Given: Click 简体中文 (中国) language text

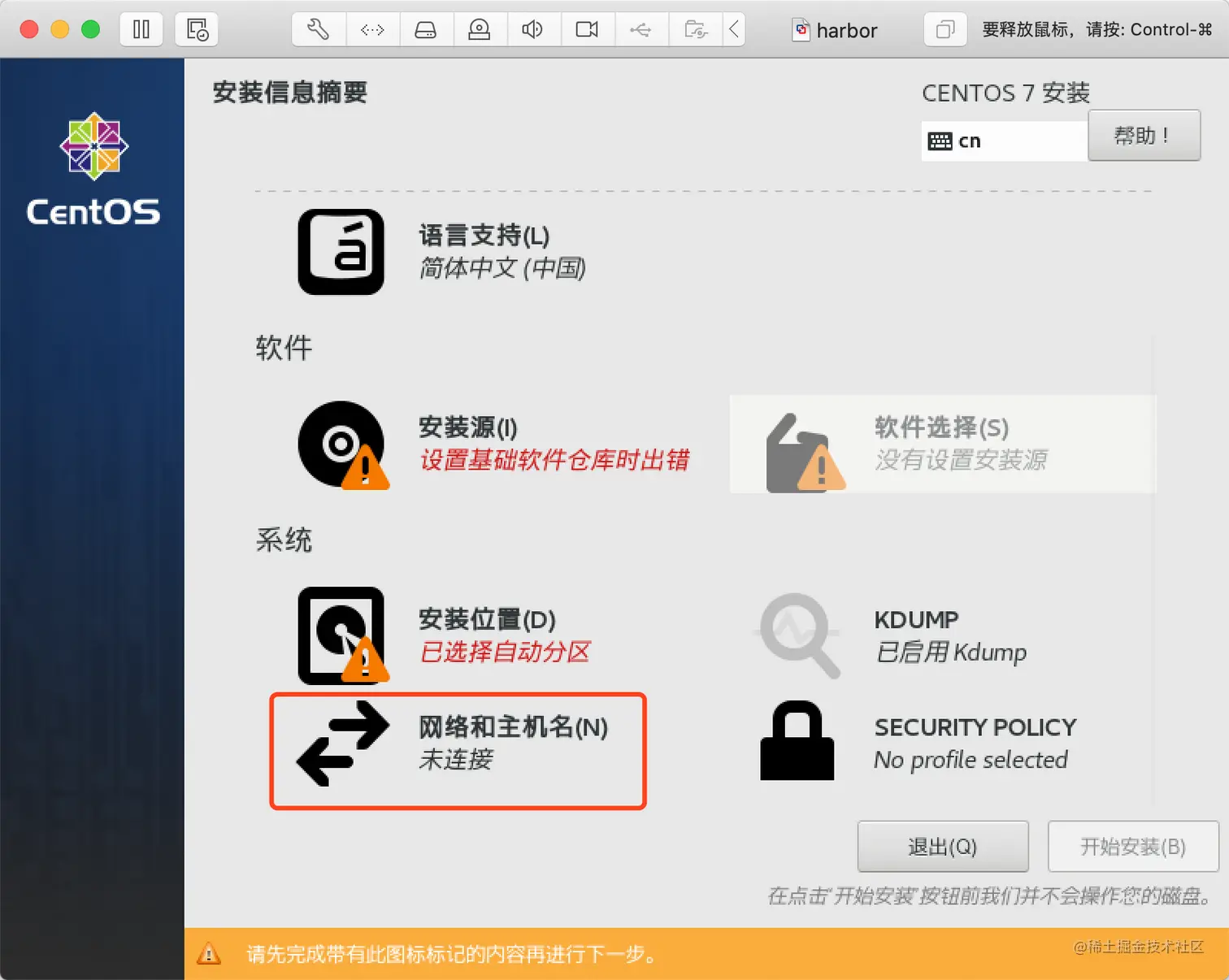Looking at the screenshot, I should tap(502, 268).
